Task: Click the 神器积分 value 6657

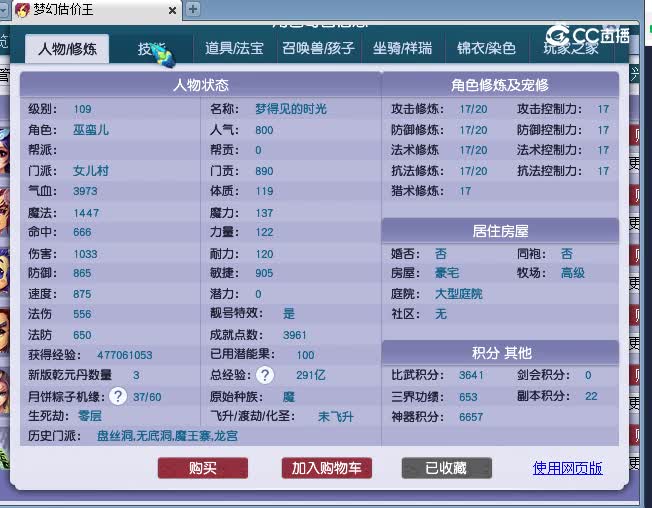Action: pos(471,417)
